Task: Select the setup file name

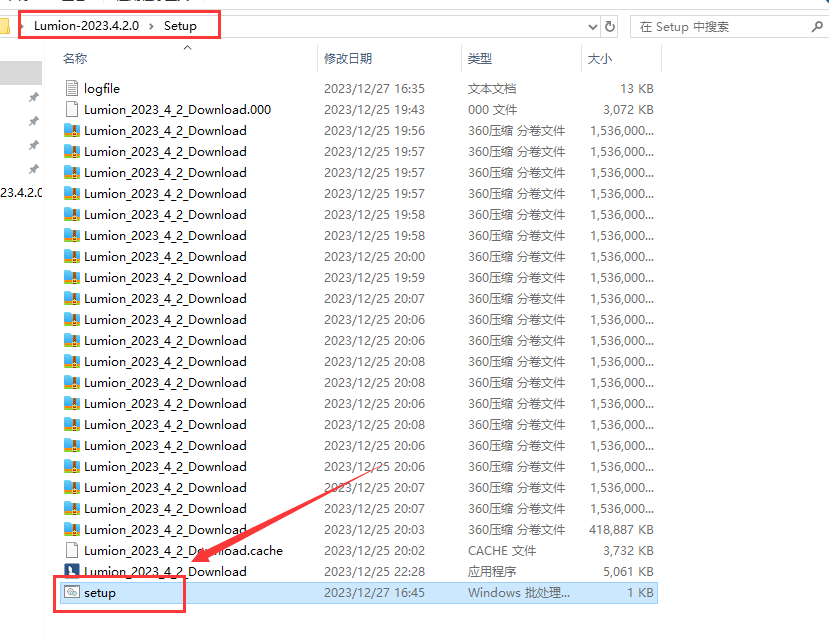Action: pos(99,593)
